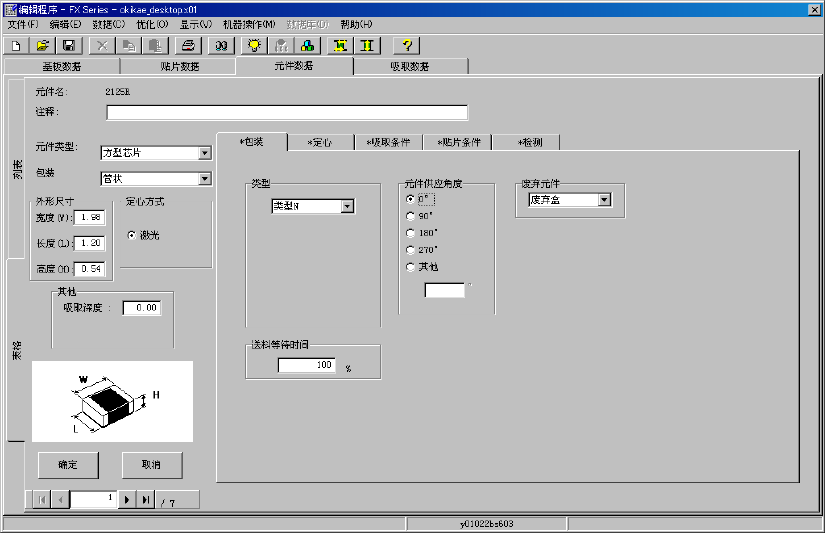Select the 270° supply angle option
The width and height of the screenshot is (825, 533).
click(410, 249)
